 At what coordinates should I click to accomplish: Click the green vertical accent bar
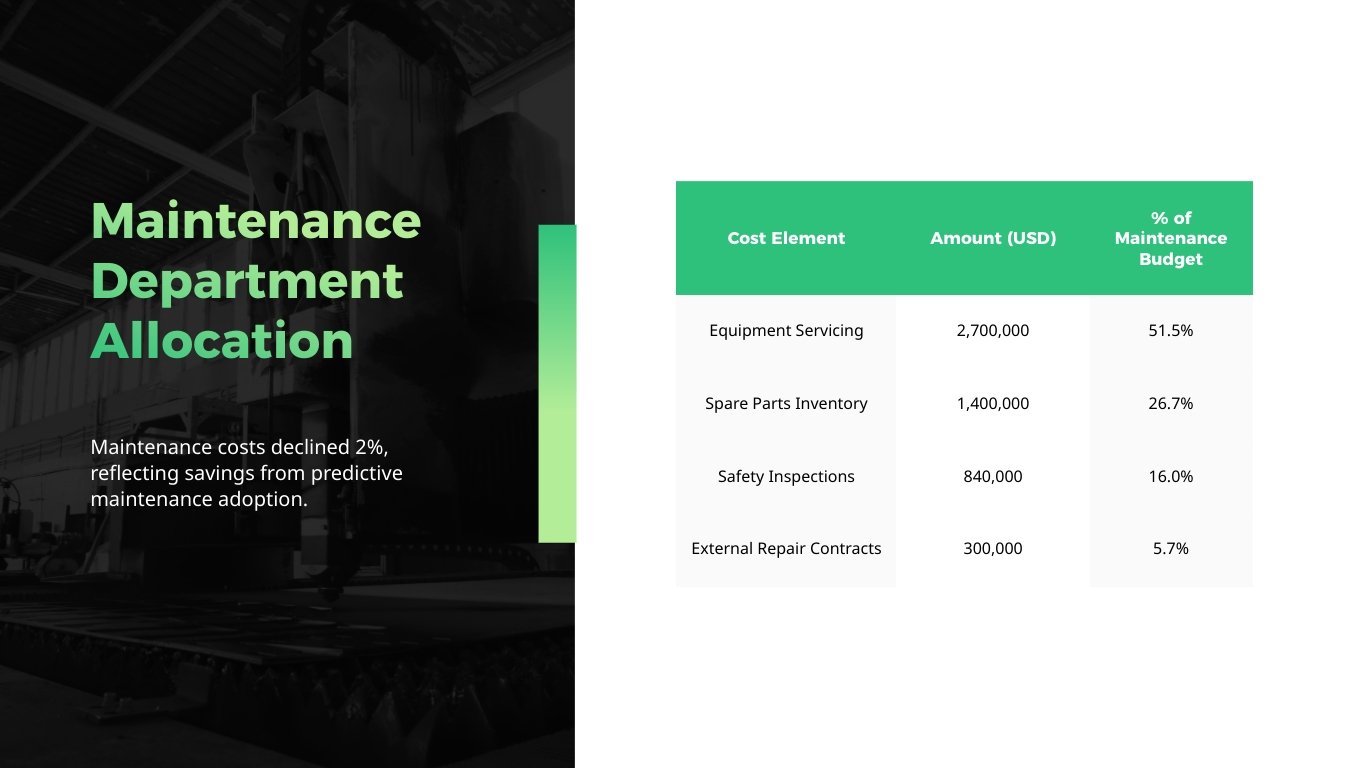pyautogui.click(x=557, y=383)
